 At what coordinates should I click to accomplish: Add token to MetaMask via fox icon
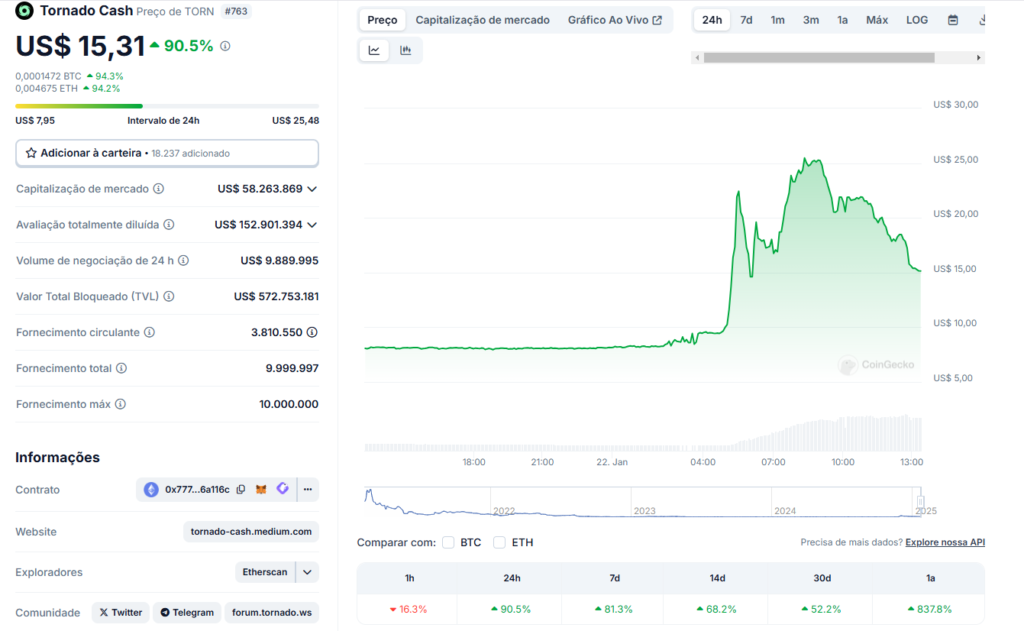[261, 489]
